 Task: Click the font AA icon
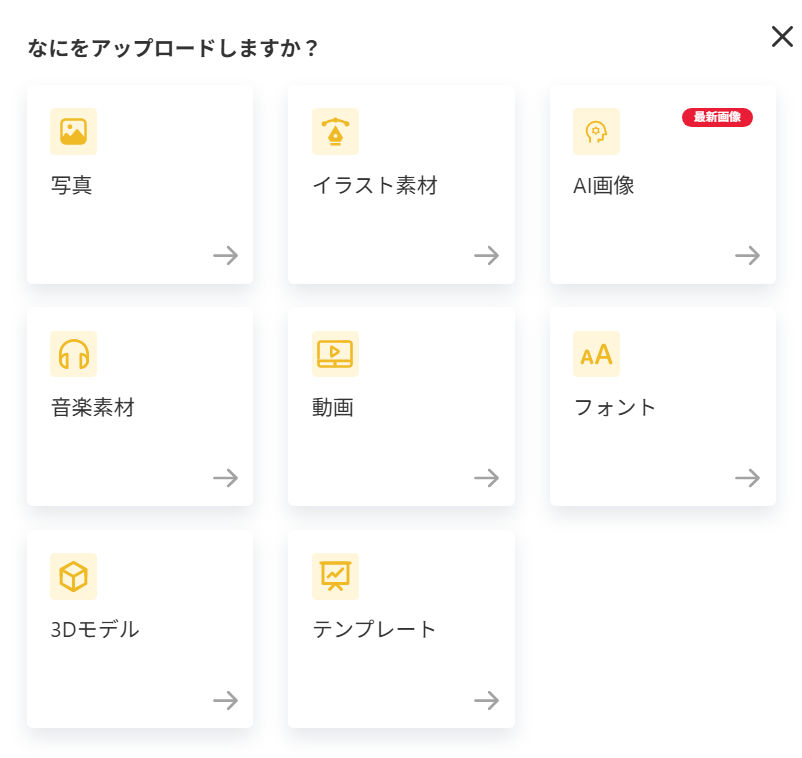coord(596,354)
